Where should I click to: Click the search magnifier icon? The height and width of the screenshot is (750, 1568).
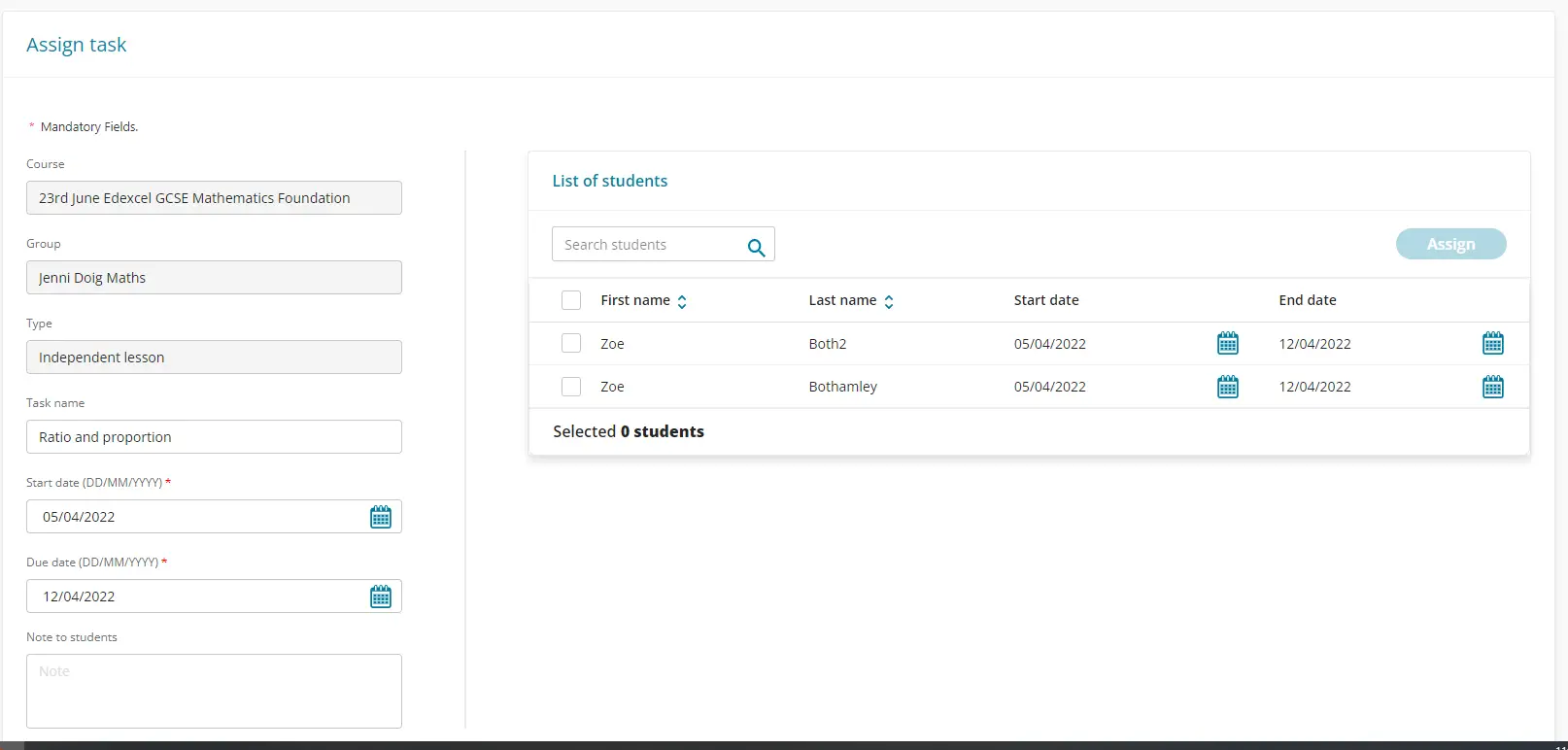coord(756,247)
